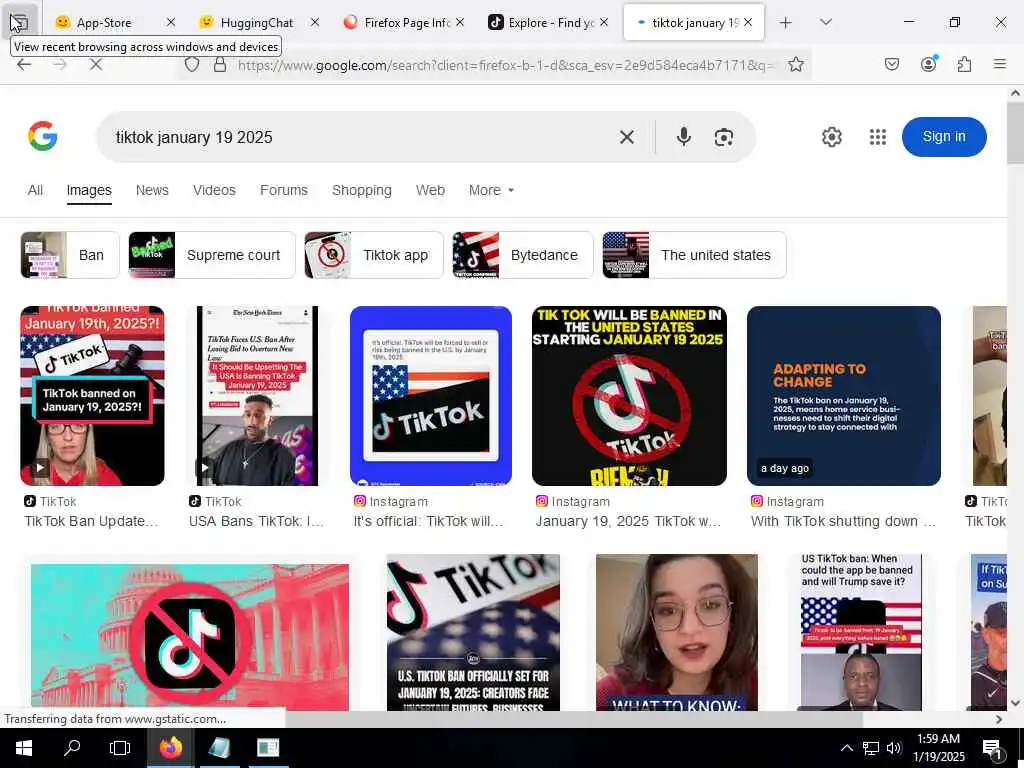Switch to the Web results tab
The image size is (1024, 768).
point(430,190)
